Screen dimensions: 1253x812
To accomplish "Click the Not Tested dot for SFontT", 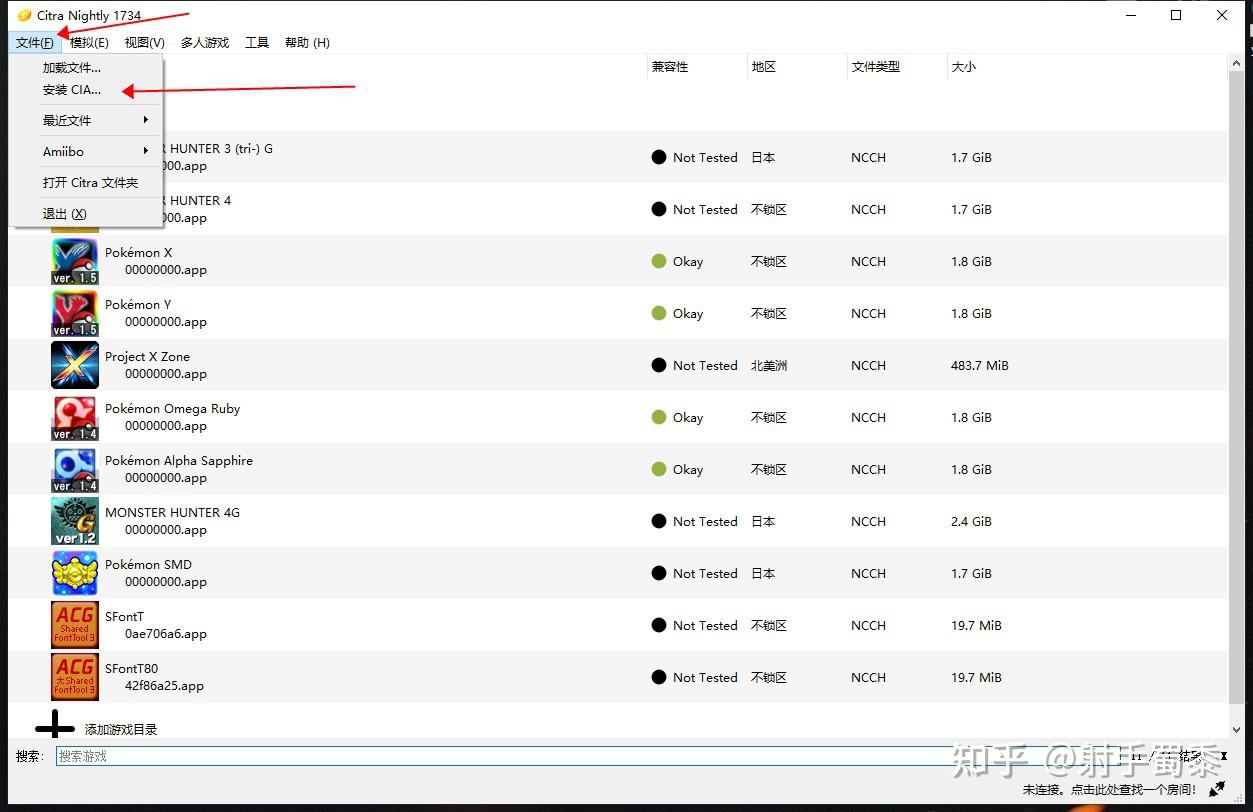I will (659, 625).
